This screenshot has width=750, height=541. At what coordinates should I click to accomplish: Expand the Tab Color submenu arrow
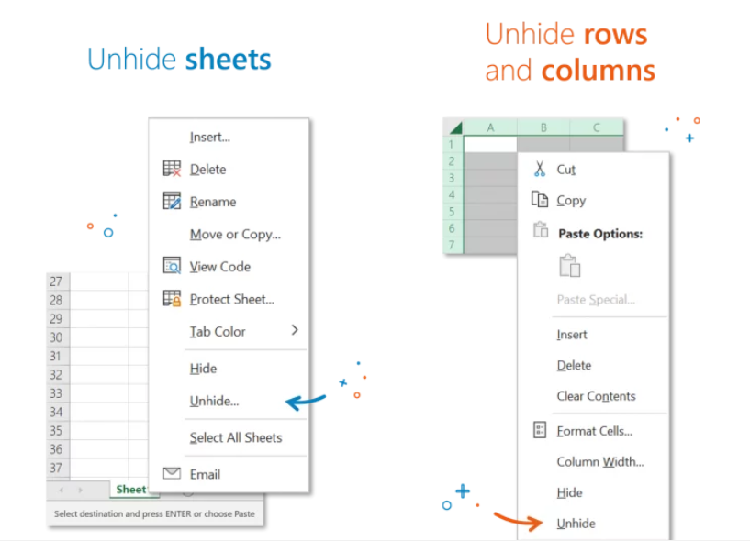(295, 330)
